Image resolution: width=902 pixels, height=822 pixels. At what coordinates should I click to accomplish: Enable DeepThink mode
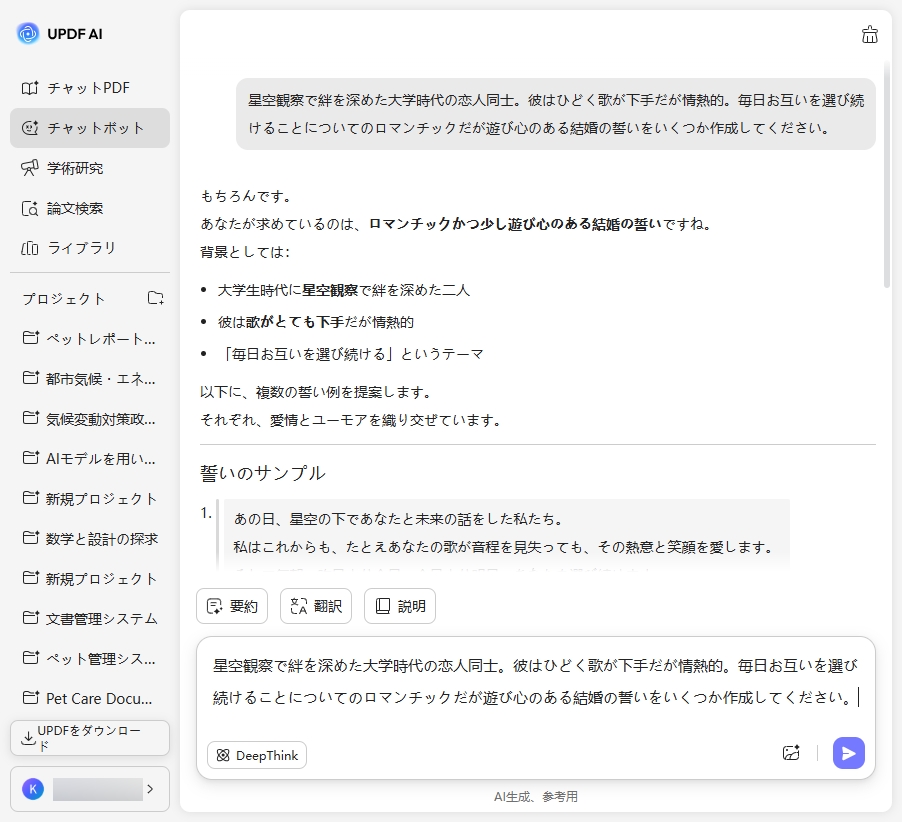point(256,755)
